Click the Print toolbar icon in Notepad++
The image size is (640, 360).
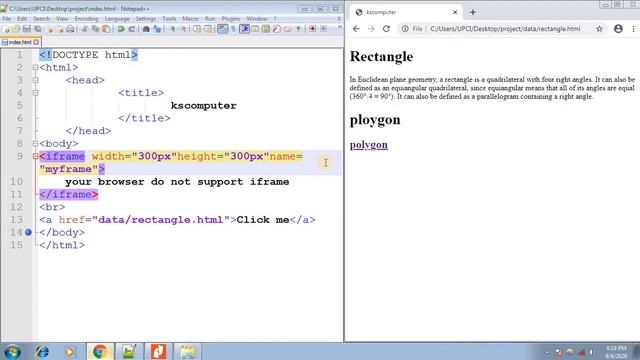point(70,29)
